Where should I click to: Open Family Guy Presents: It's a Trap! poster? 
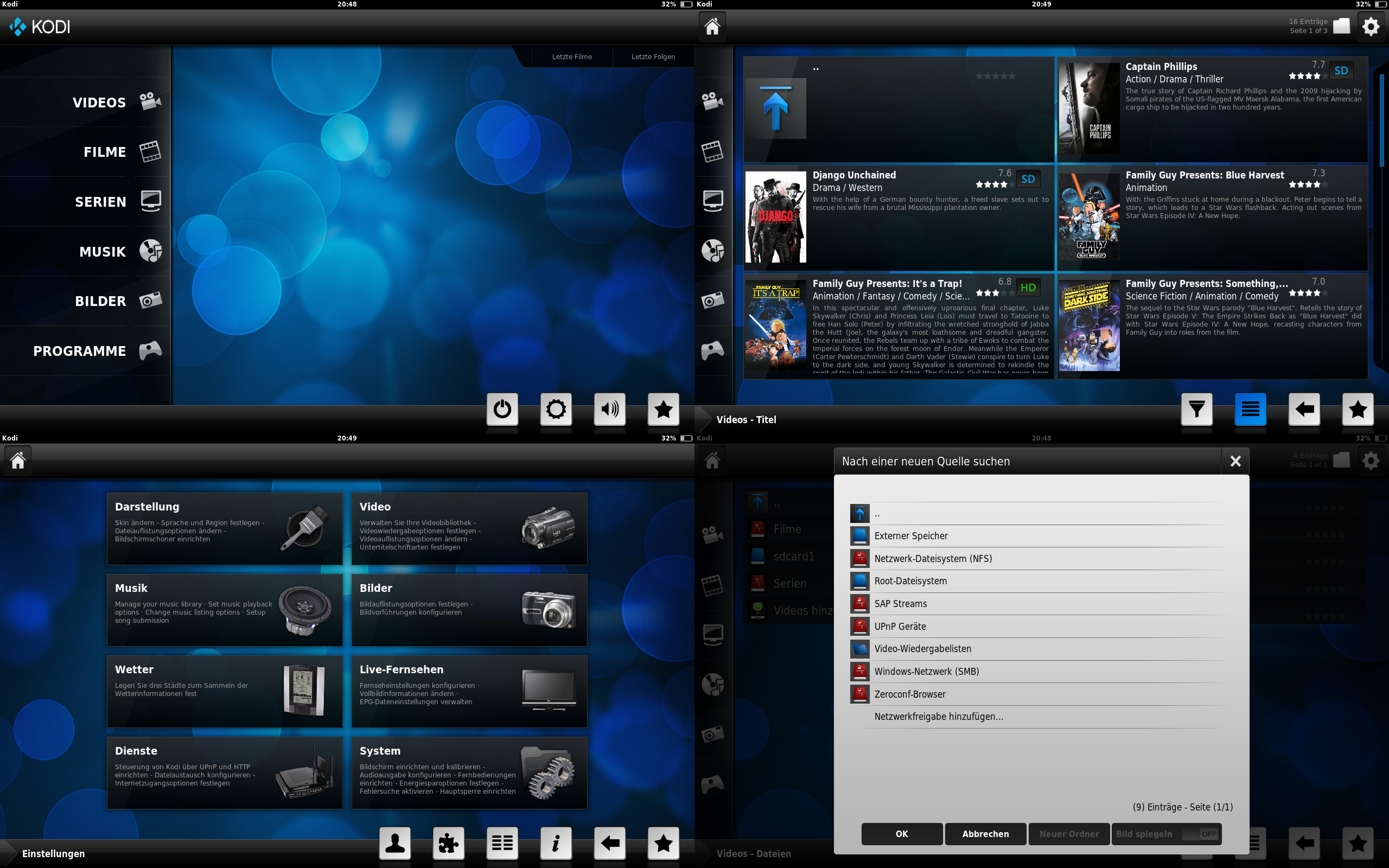tap(776, 326)
